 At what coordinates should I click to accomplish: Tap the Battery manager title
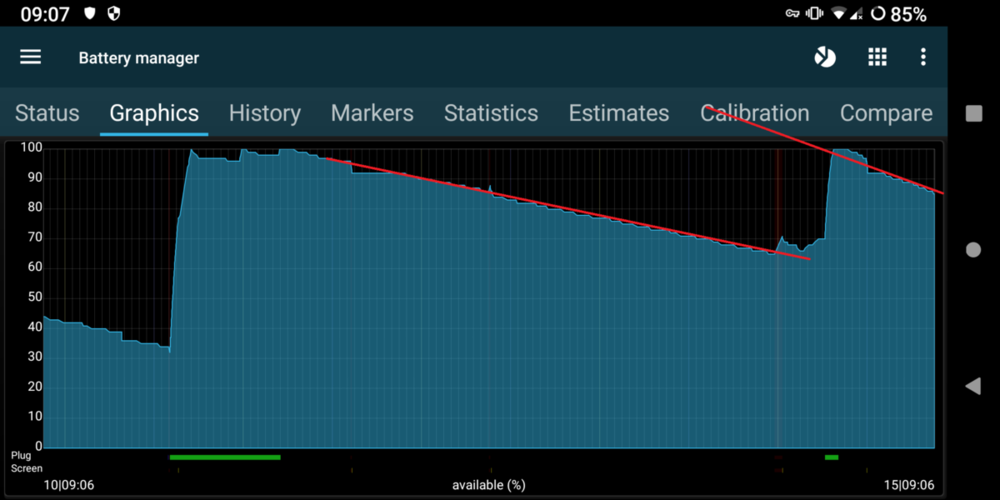coord(139,58)
